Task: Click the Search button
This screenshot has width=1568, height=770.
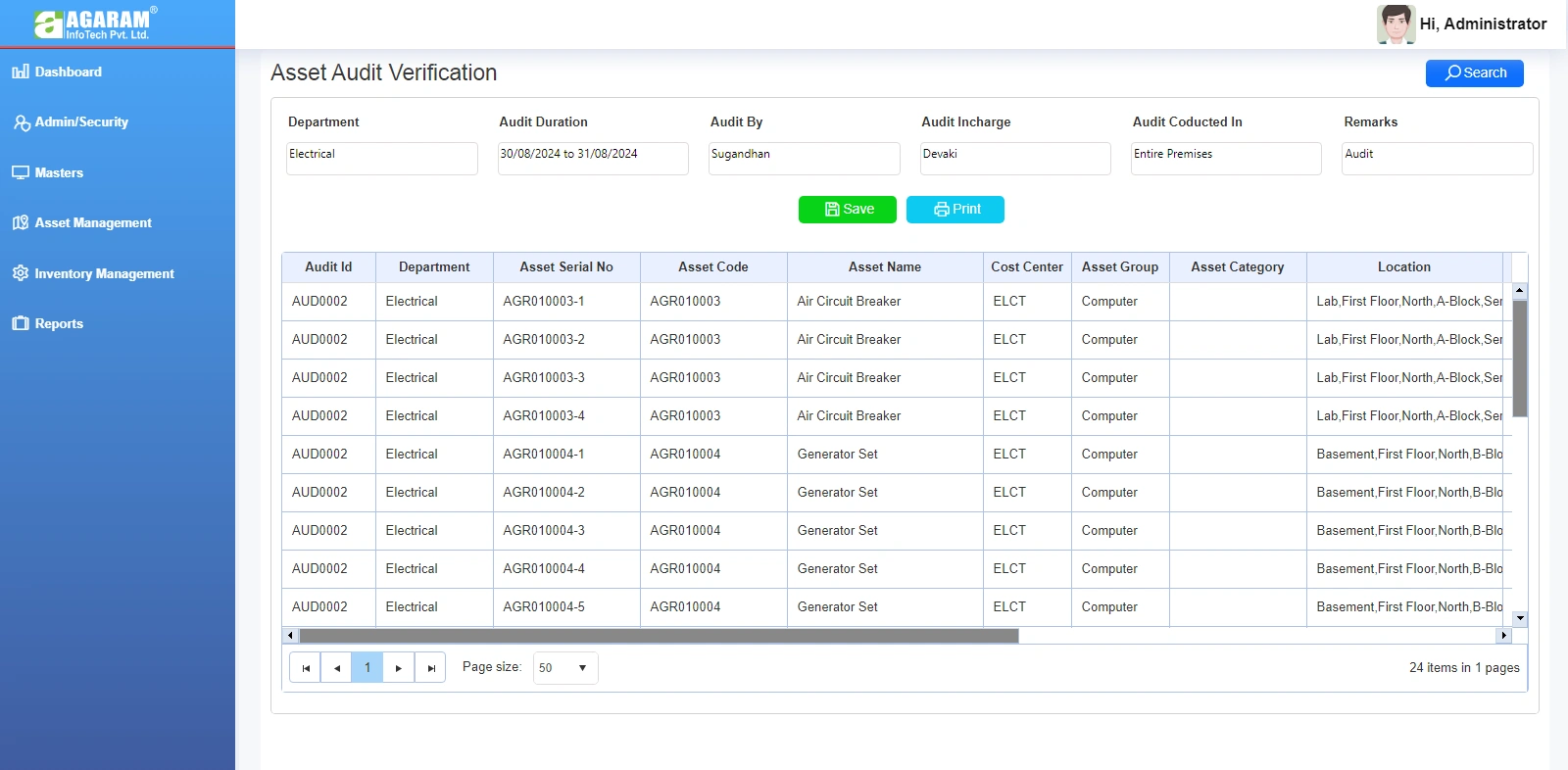Action: (x=1475, y=73)
